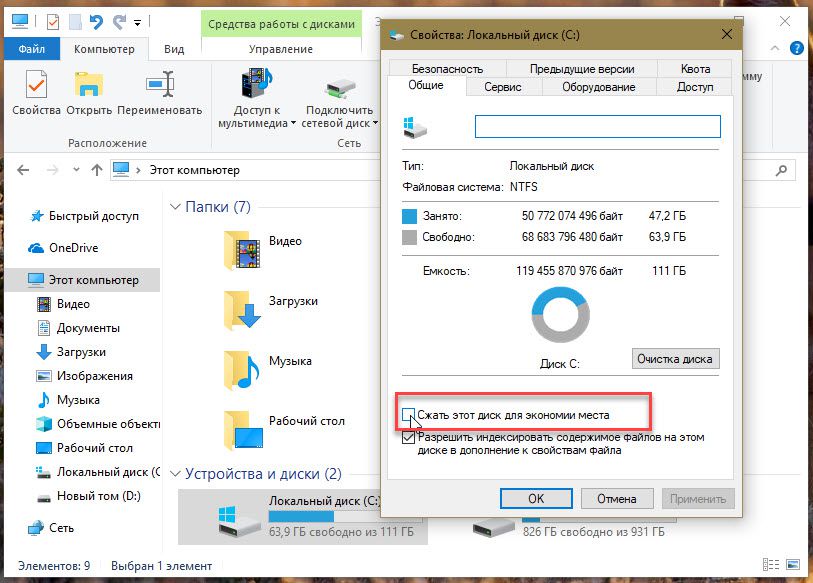Open the Музыка folder in main pane
Image resolution: width=813 pixels, height=583 pixels.
pos(243,368)
